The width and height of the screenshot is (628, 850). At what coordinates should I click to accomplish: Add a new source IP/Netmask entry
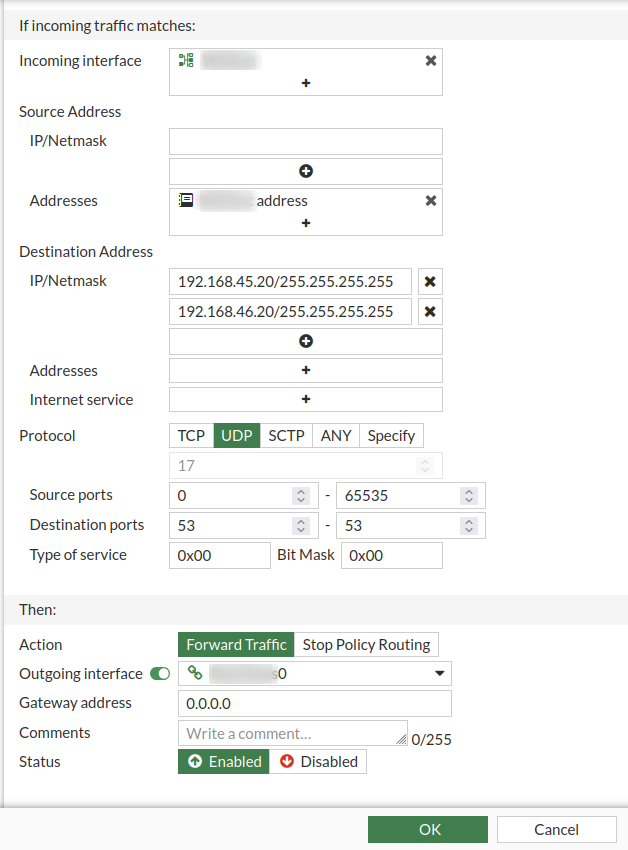point(305,171)
